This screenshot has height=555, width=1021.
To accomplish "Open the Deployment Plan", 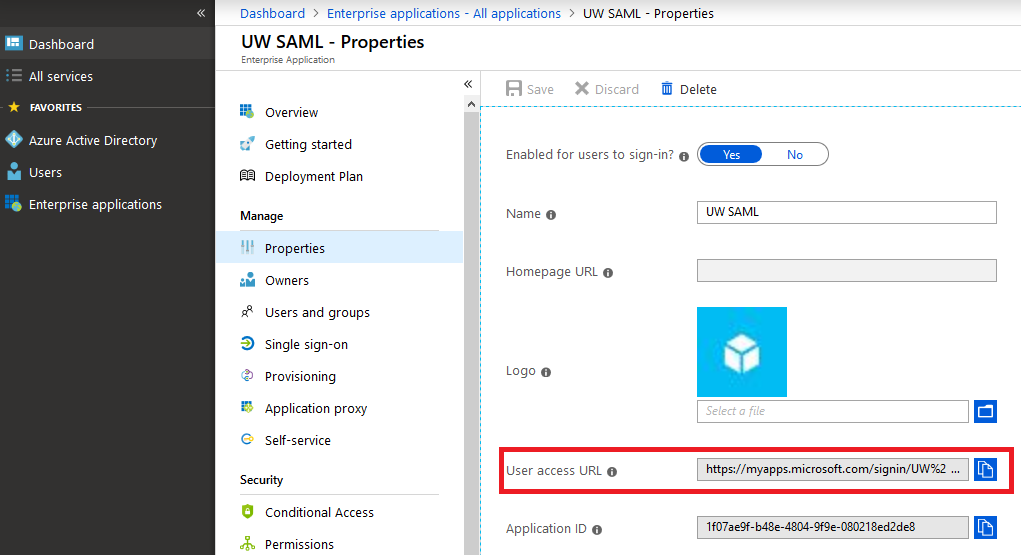I will pyautogui.click(x=339, y=175).
